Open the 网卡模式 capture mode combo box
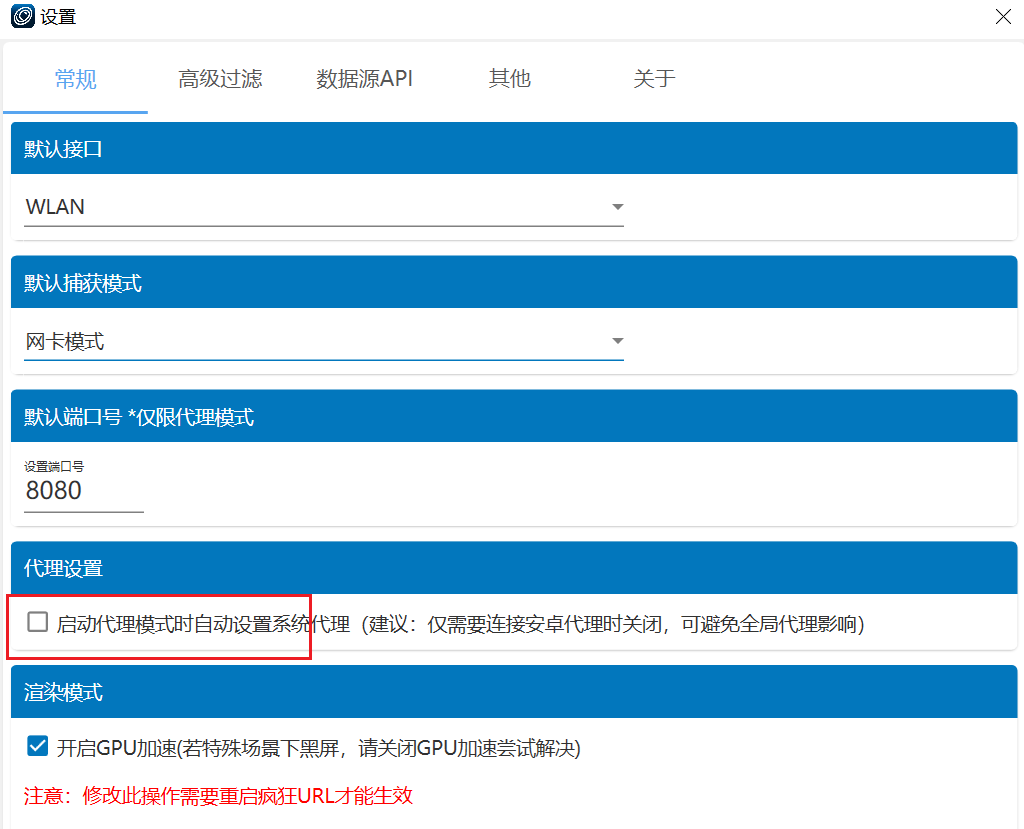 (310, 342)
